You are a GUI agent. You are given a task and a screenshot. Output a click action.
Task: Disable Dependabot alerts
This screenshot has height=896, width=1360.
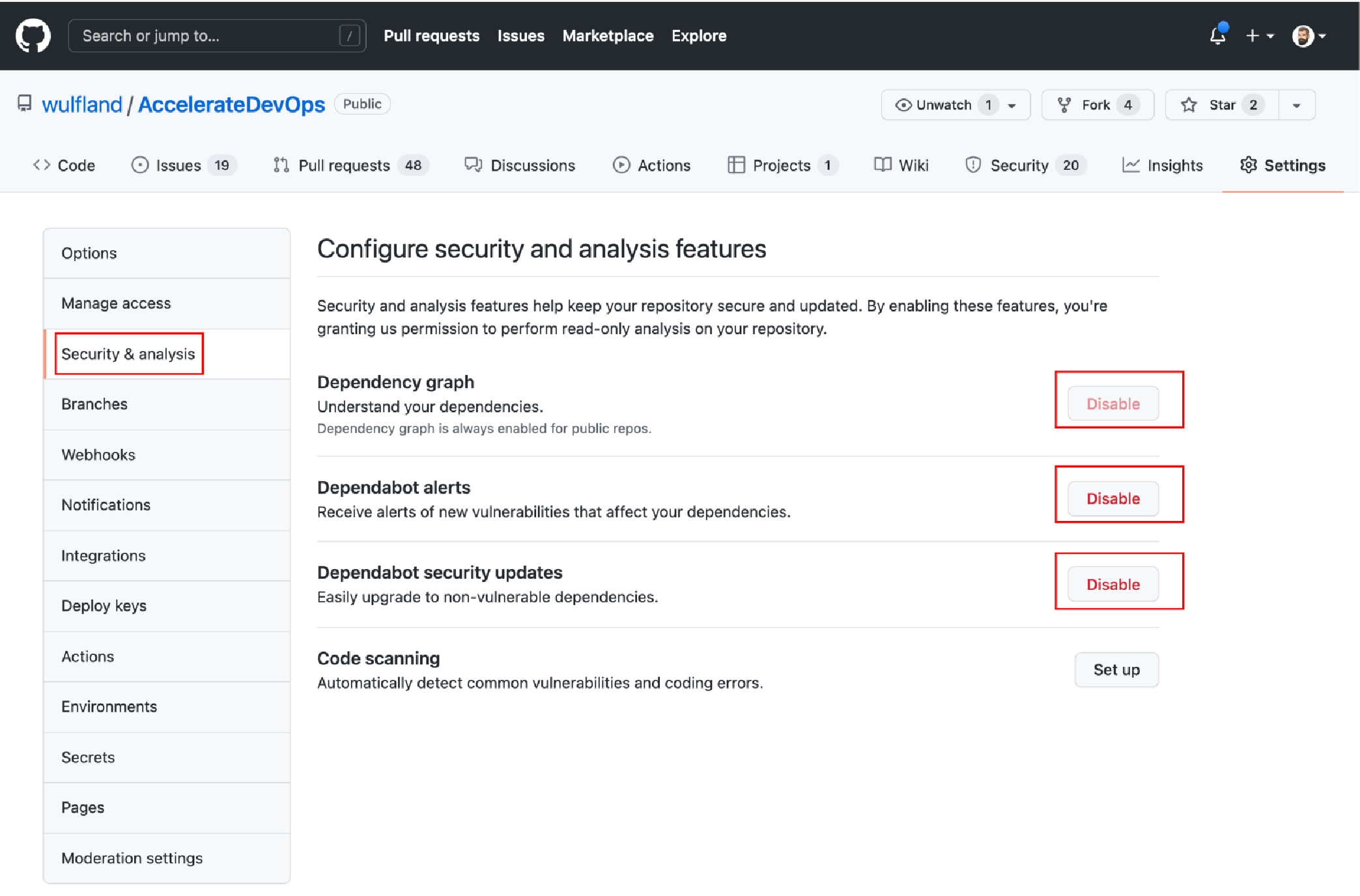click(1113, 499)
